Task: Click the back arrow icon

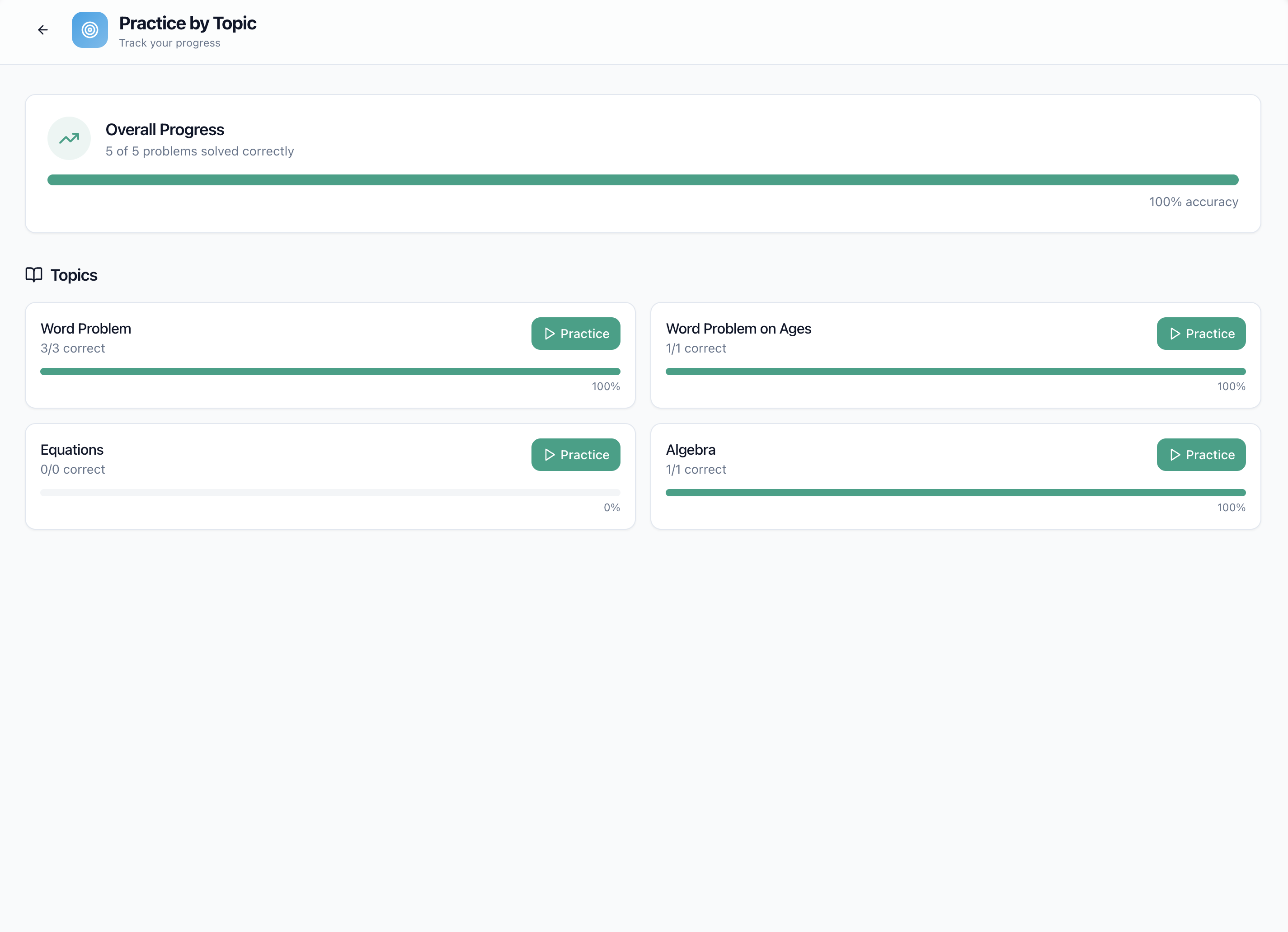Action: click(42, 30)
